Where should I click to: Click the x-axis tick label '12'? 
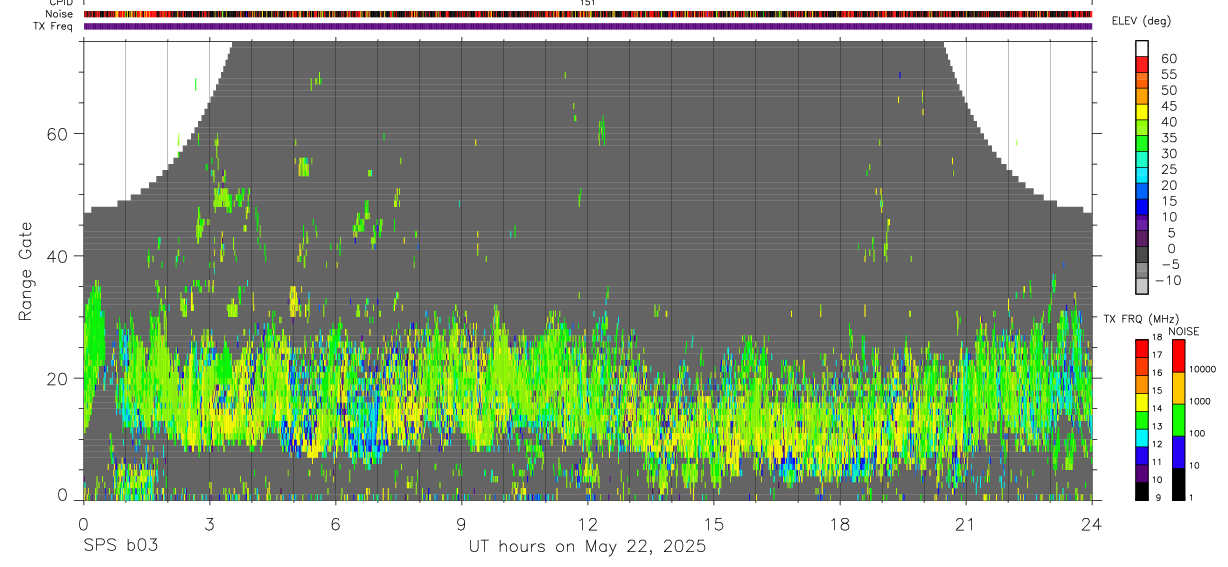tap(588, 523)
